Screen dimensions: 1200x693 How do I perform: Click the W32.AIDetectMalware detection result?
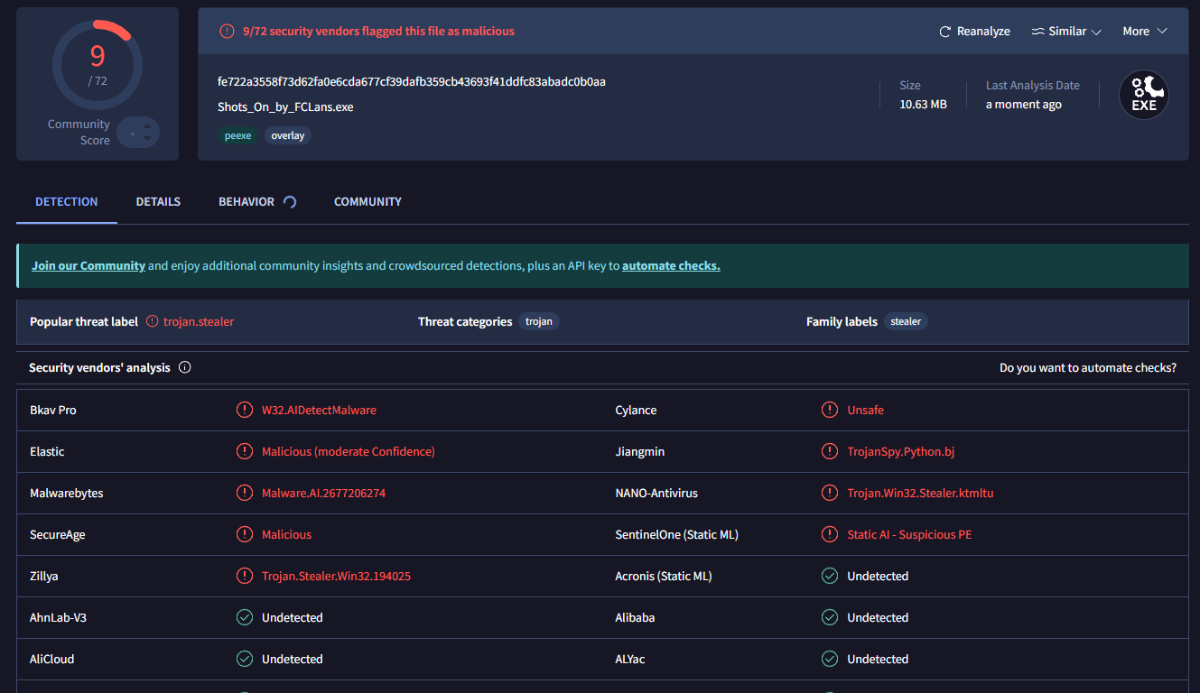click(x=319, y=410)
